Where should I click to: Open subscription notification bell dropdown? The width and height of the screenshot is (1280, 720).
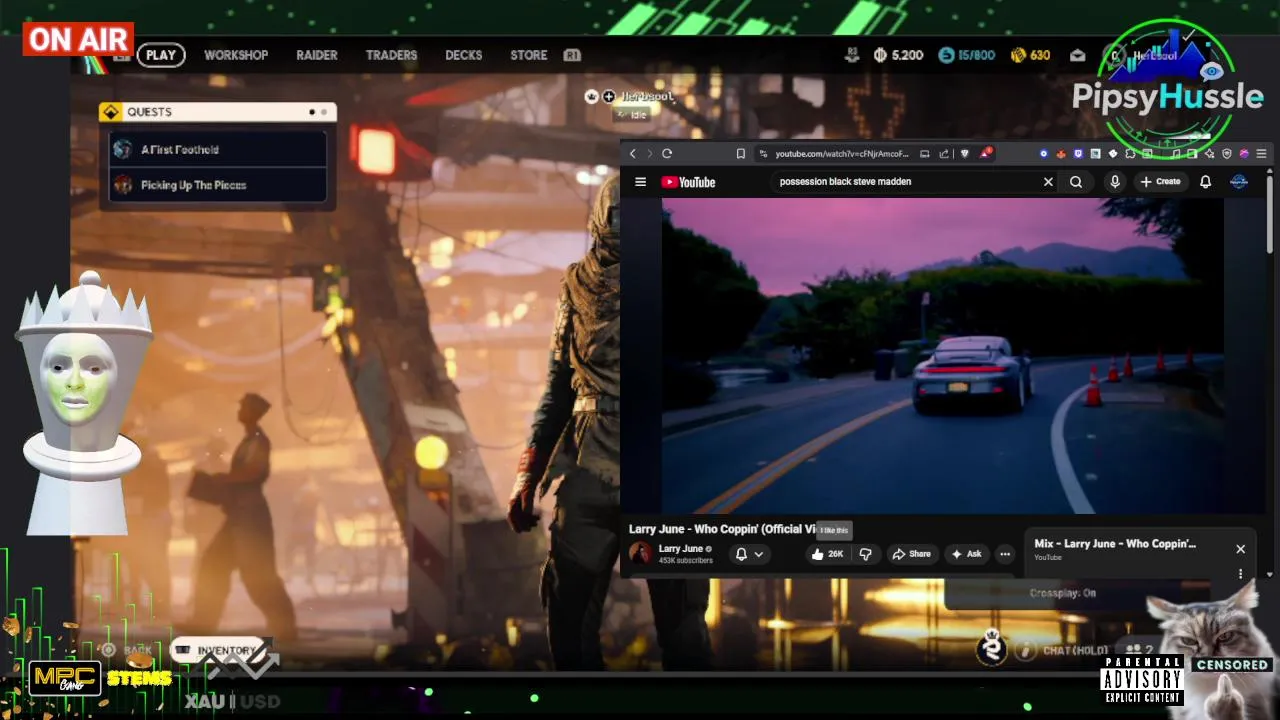tap(750, 554)
